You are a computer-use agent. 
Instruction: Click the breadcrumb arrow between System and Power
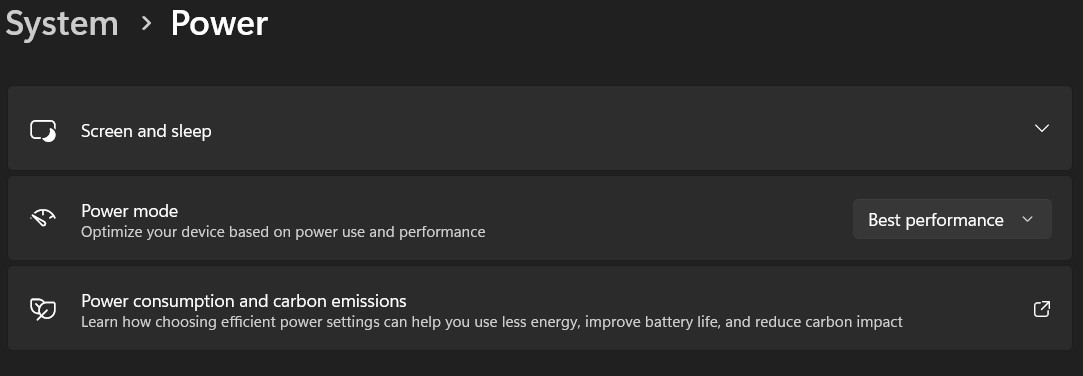click(146, 24)
